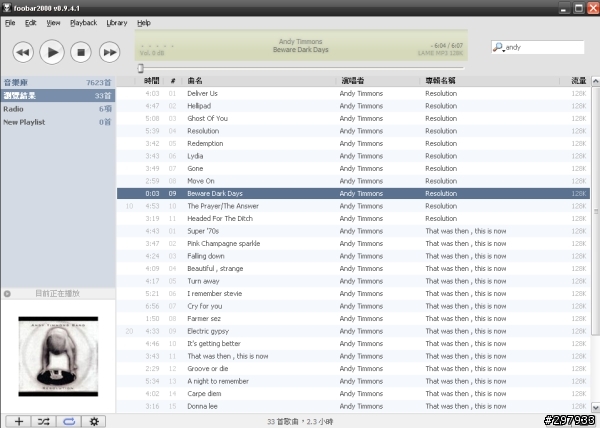The width and height of the screenshot is (600, 428).
Task: Click the 33 songs status bar text
Action: (300, 421)
